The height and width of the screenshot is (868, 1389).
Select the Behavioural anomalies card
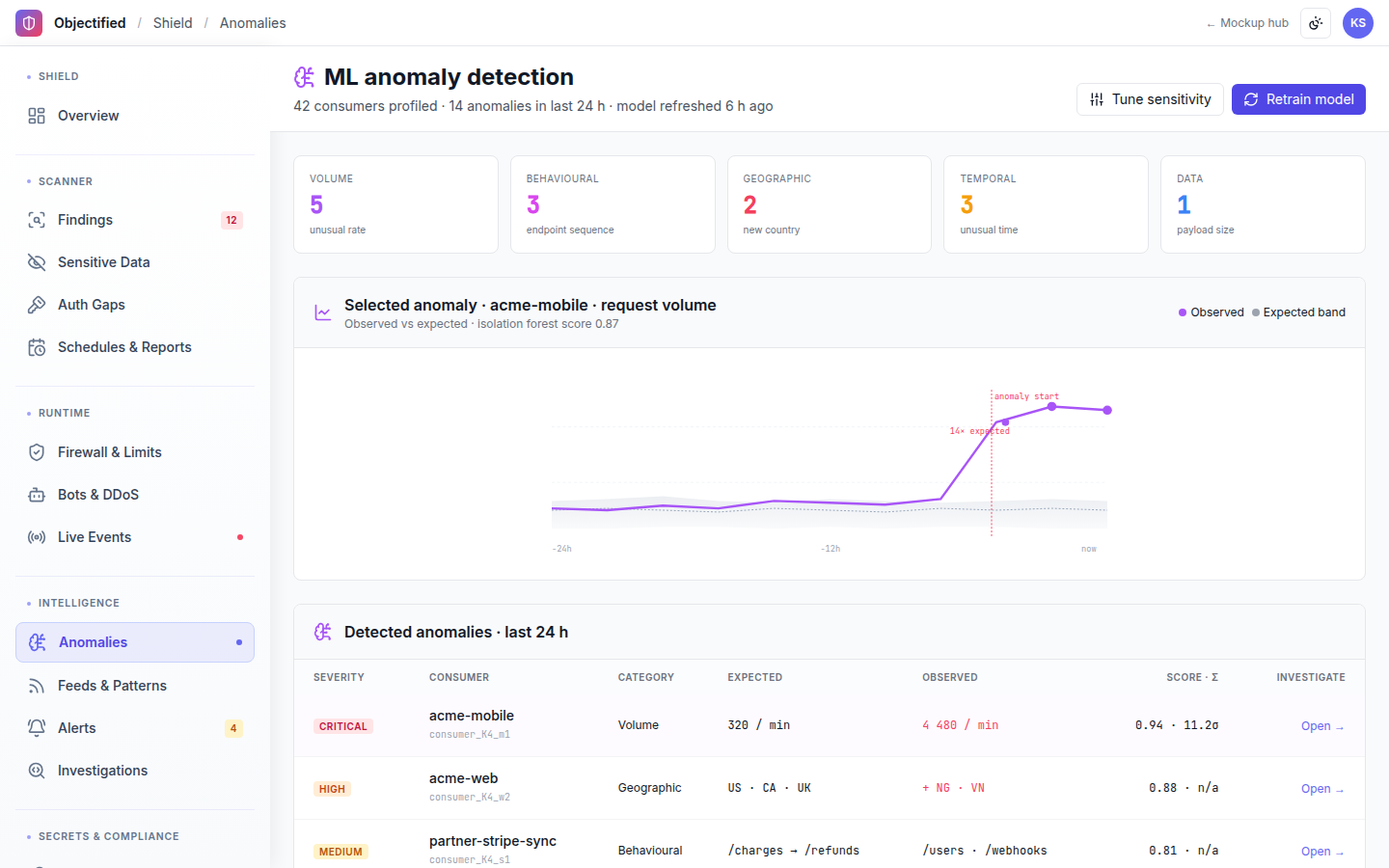click(613, 204)
